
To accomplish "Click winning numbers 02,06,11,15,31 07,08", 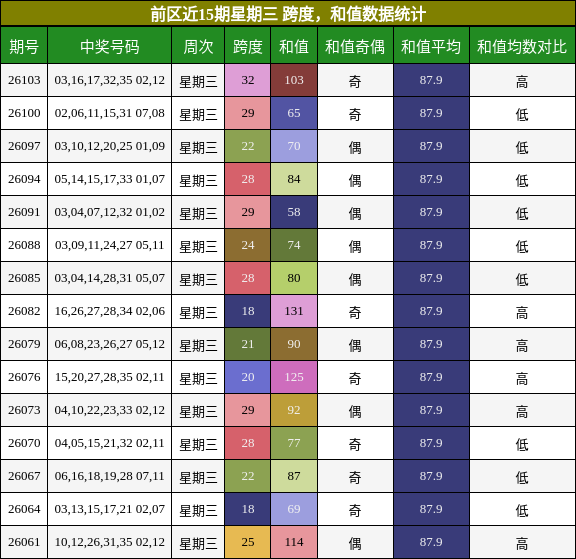I will point(109,113).
